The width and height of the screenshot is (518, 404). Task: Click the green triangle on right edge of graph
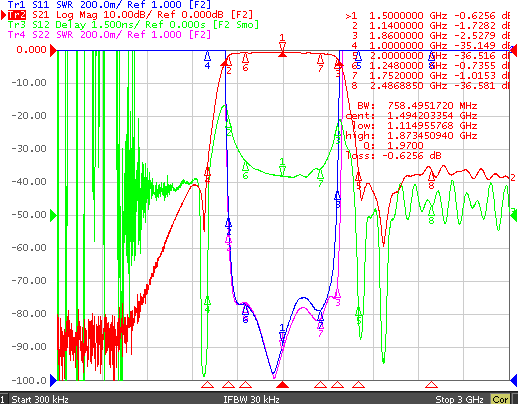click(514, 216)
